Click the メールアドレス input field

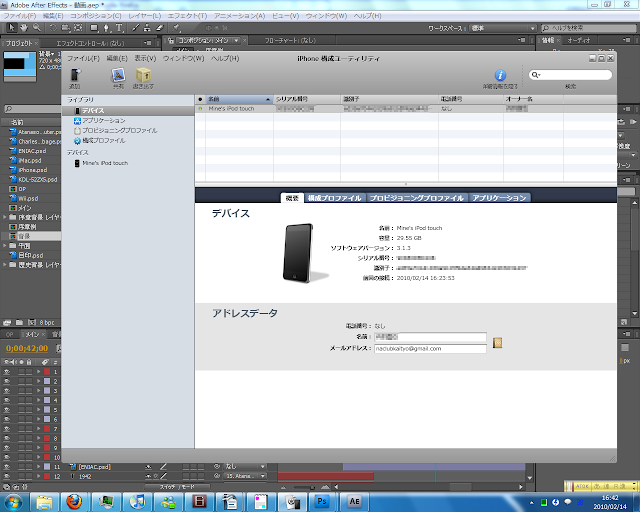pos(430,349)
